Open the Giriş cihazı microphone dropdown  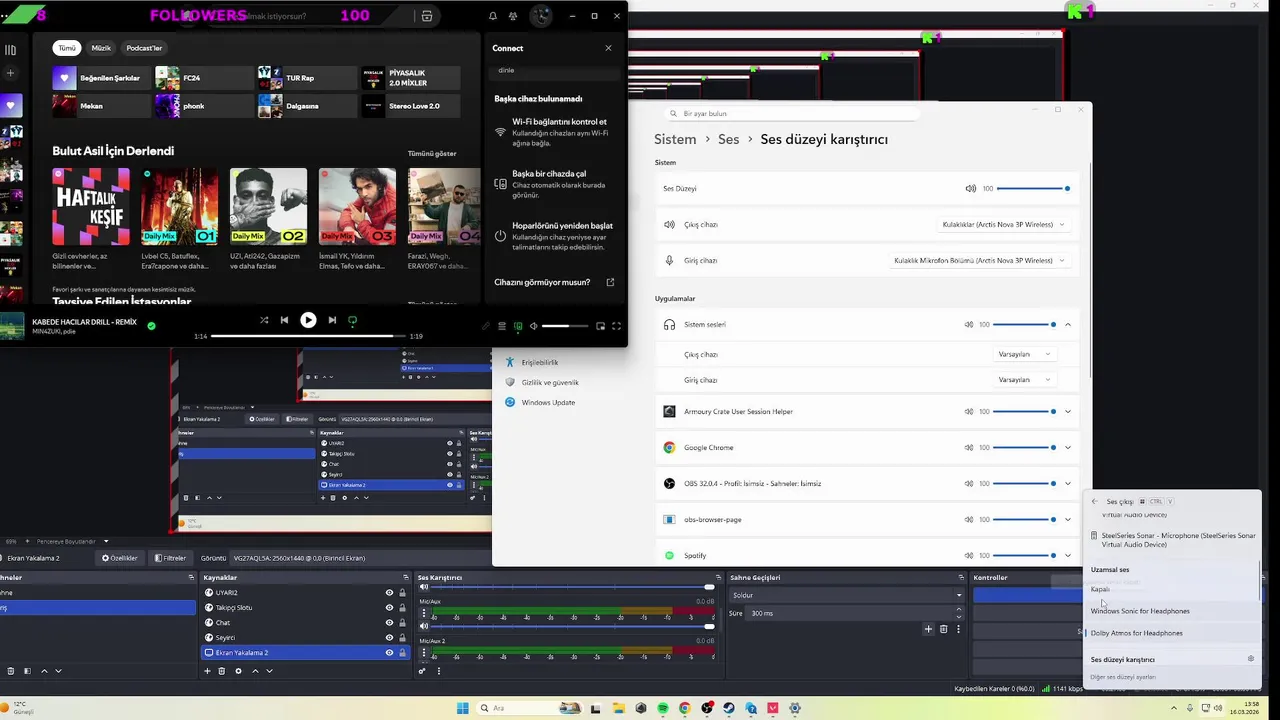(x=980, y=260)
